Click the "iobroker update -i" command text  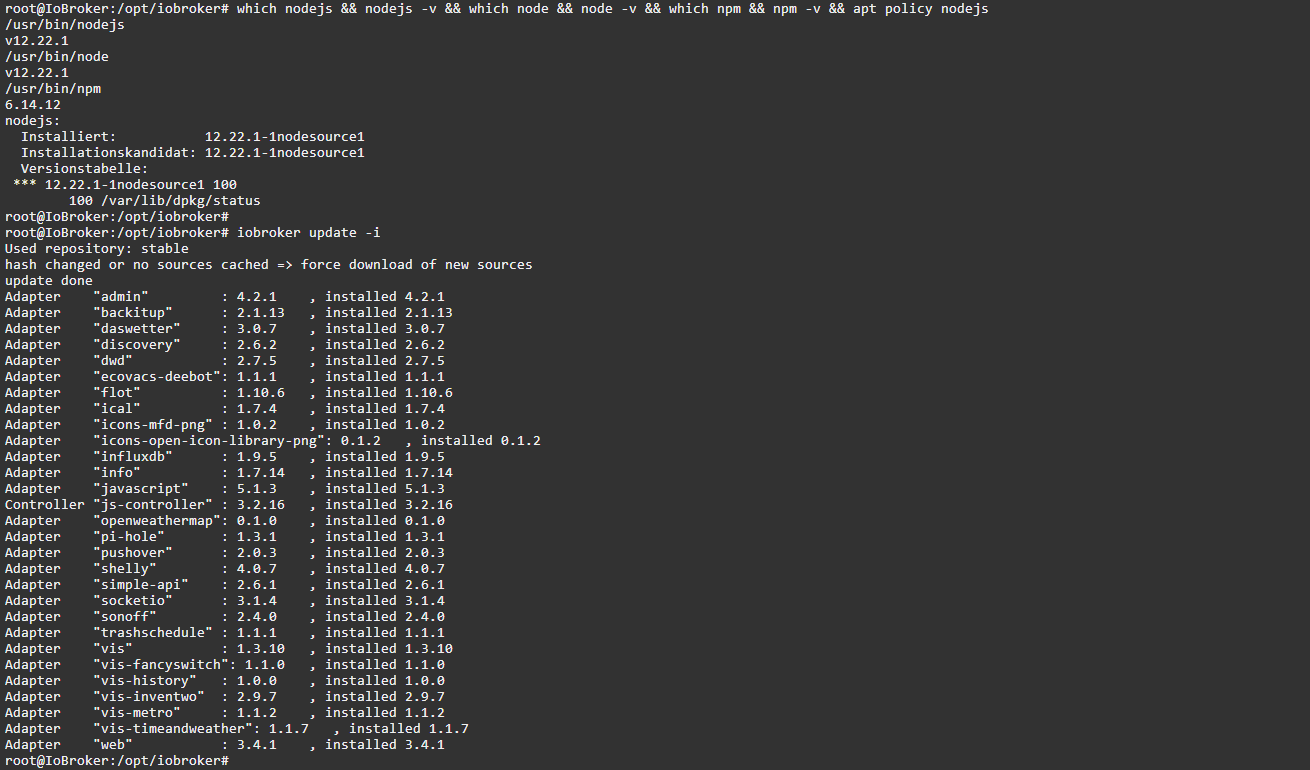pyautogui.click(x=308, y=233)
